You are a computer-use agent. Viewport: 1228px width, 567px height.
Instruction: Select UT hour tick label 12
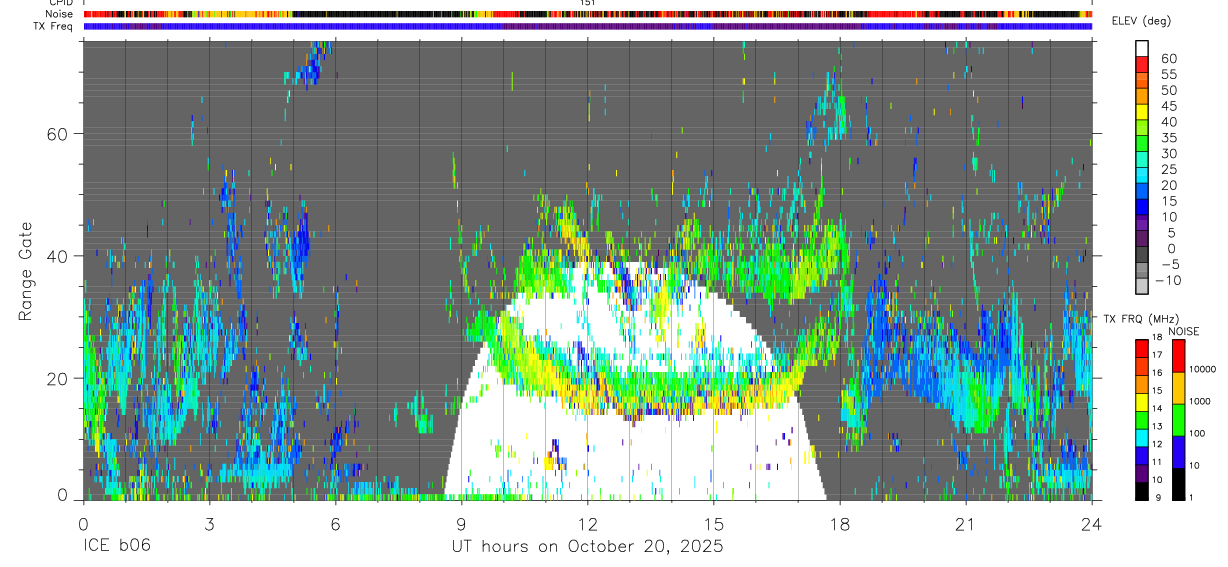click(x=587, y=524)
